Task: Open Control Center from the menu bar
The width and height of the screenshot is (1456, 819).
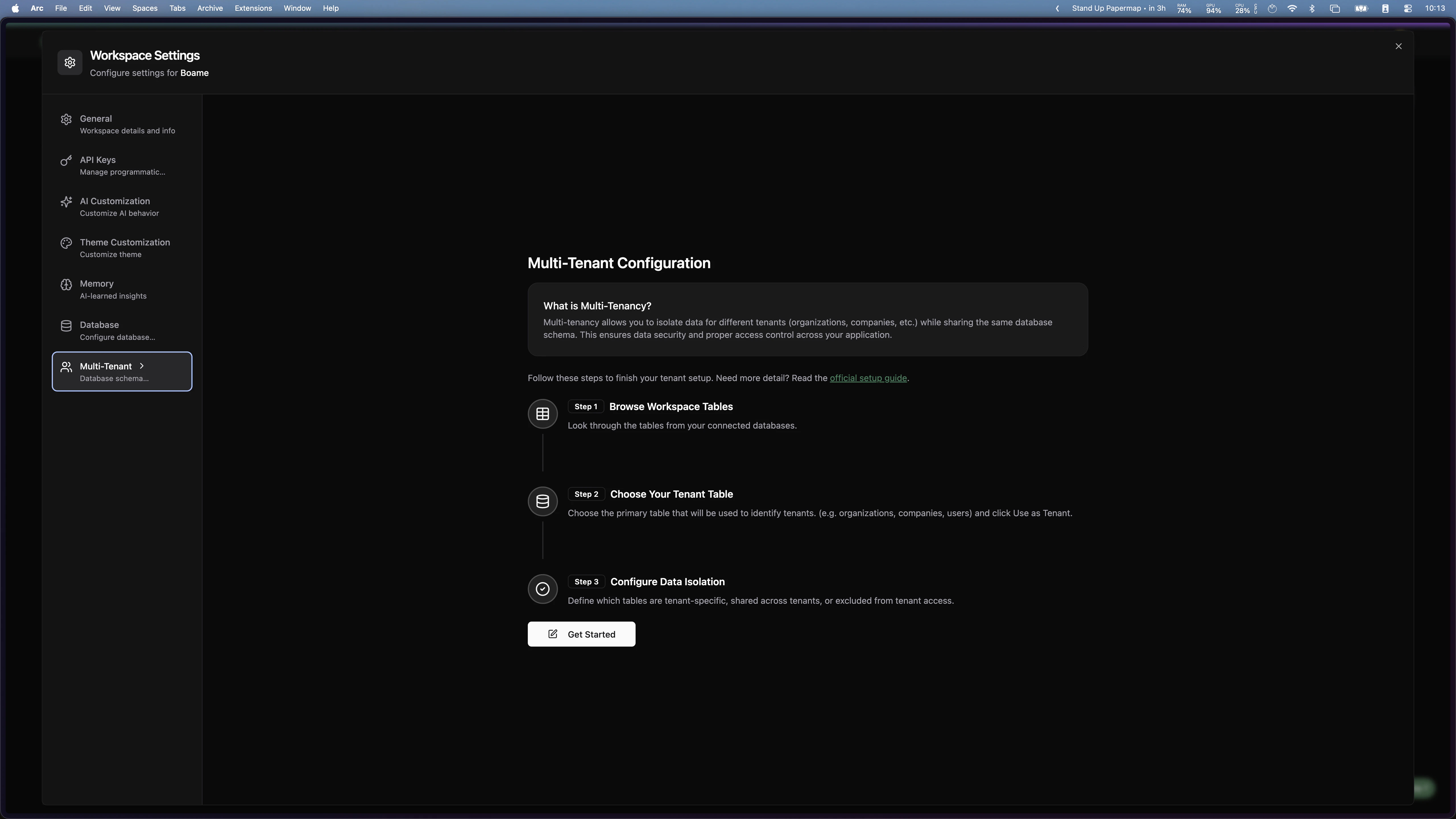Action: [1408, 8]
